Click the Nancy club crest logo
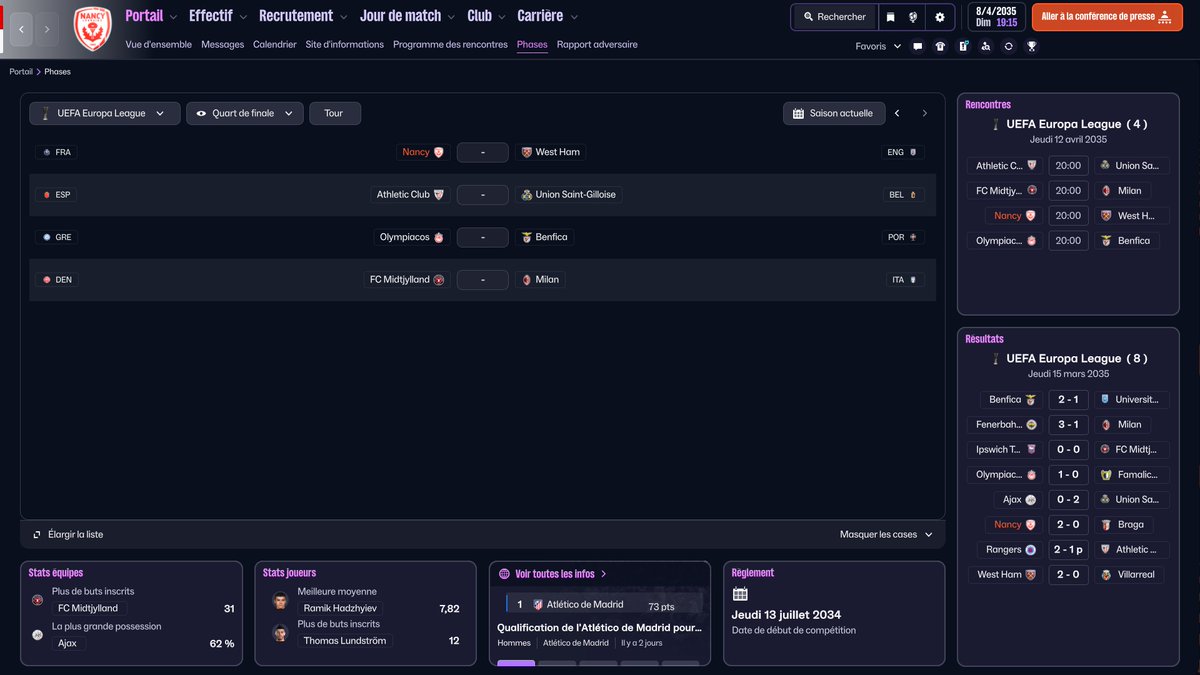Image resolution: width=1200 pixels, height=675 pixels. pos(92,29)
